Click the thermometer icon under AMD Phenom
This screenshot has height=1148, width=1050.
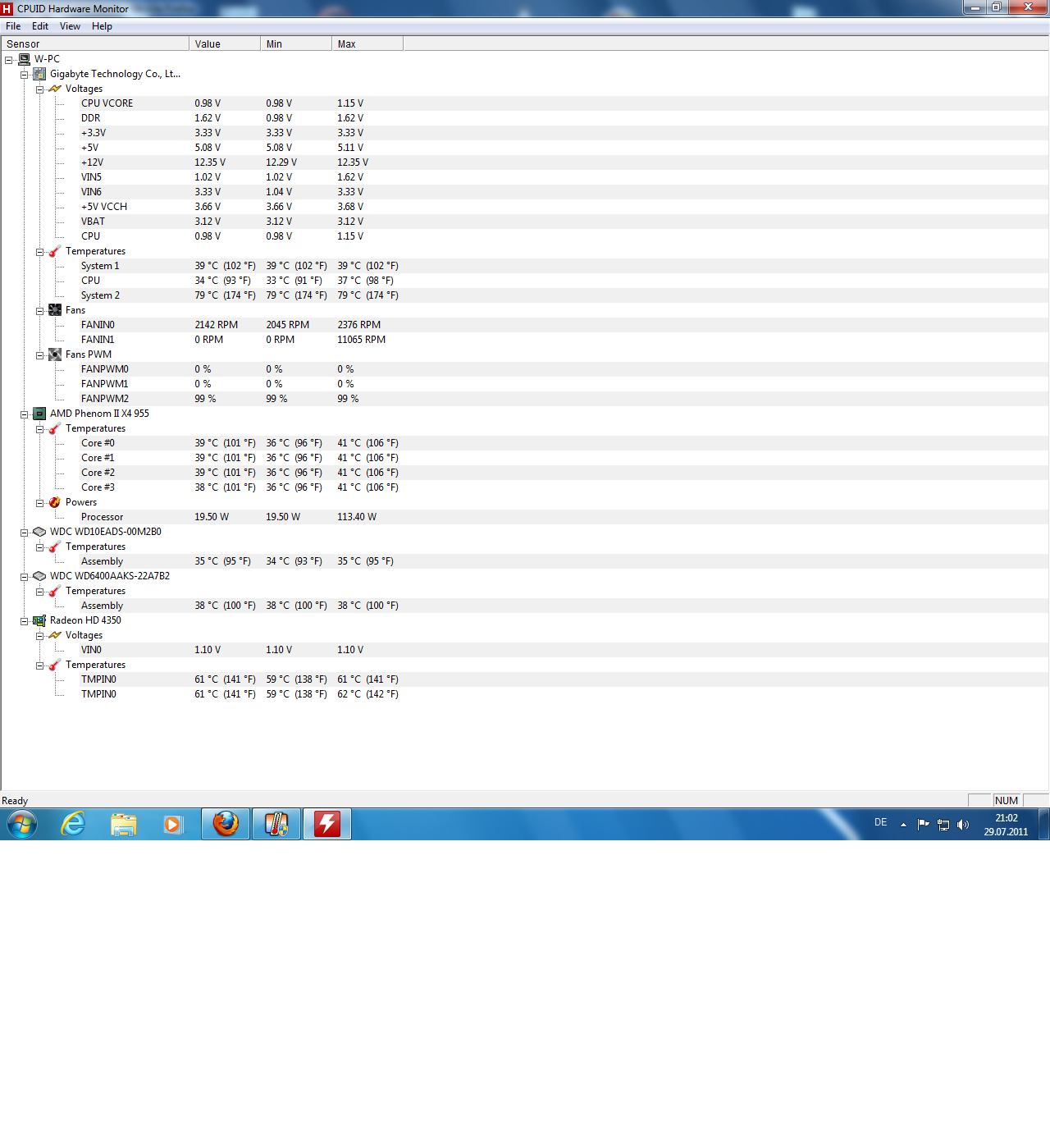tap(55, 428)
